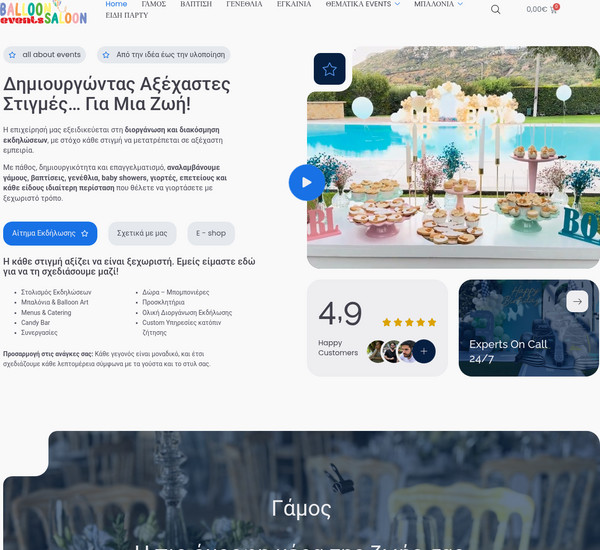This screenshot has height=550, width=600.
Task: Click the 0,00€ cart total
Action: (536, 10)
